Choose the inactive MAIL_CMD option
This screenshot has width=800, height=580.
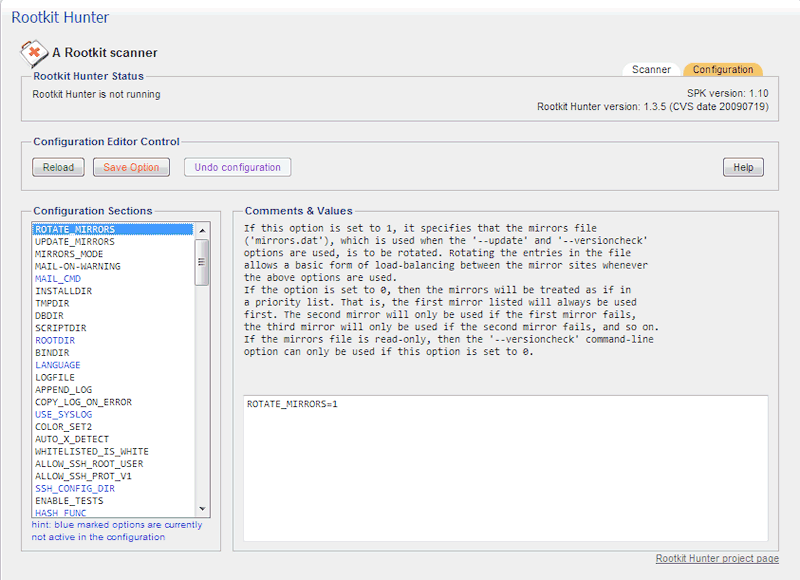(x=58, y=279)
